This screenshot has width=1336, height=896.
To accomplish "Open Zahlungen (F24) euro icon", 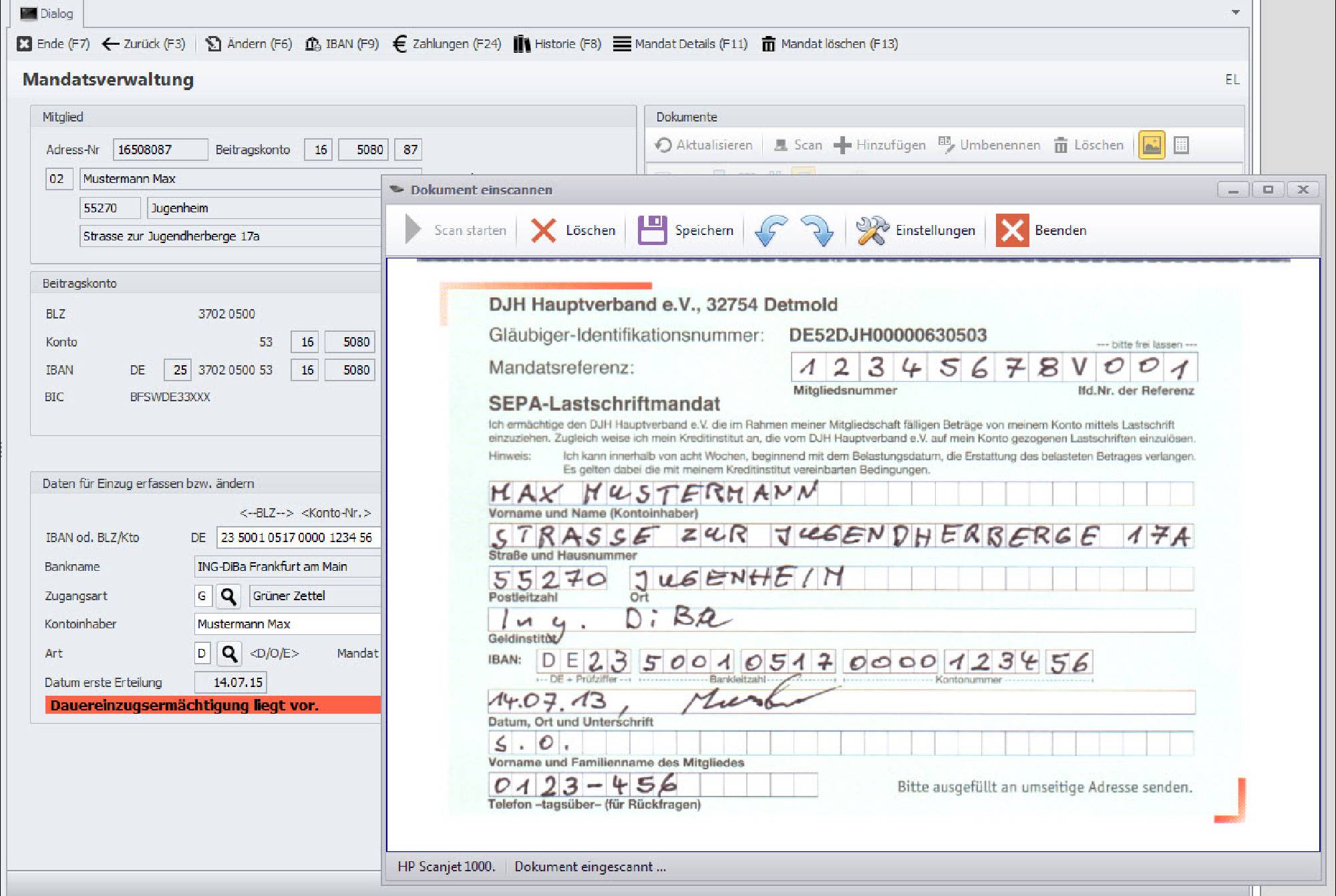I will click(x=399, y=44).
